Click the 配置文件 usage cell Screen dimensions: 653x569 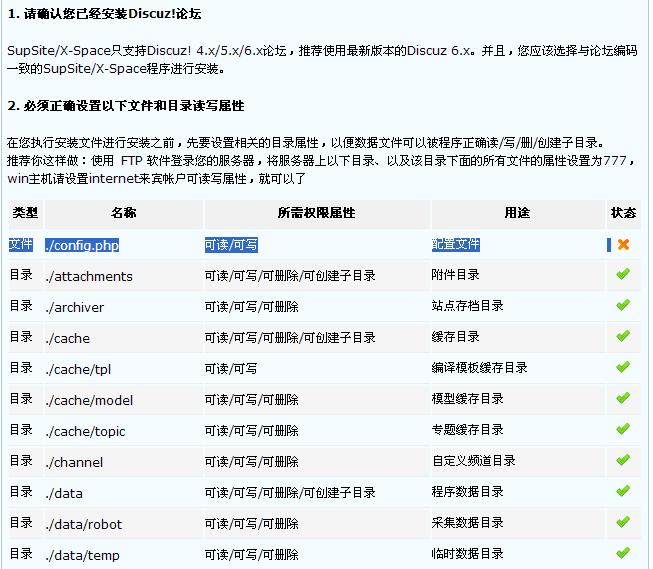(x=456, y=244)
